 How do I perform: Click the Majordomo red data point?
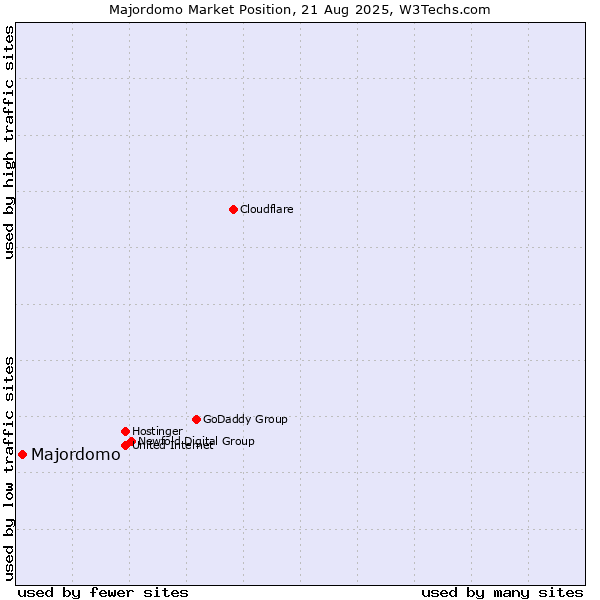(23, 455)
